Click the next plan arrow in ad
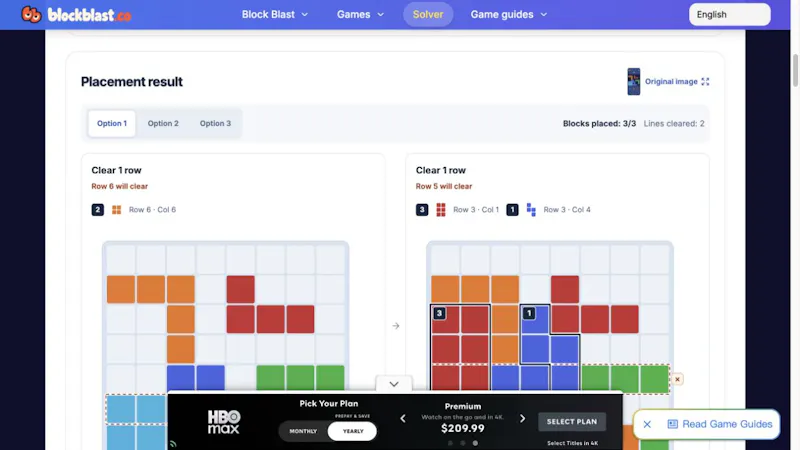This screenshot has width=800, height=450. [x=522, y=419]
